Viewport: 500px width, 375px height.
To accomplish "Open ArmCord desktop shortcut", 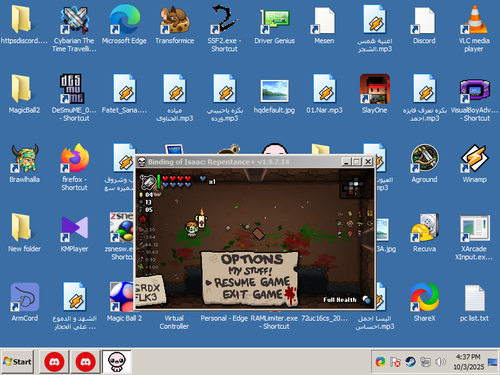I will pyautogui.click(x=25, y=297).
